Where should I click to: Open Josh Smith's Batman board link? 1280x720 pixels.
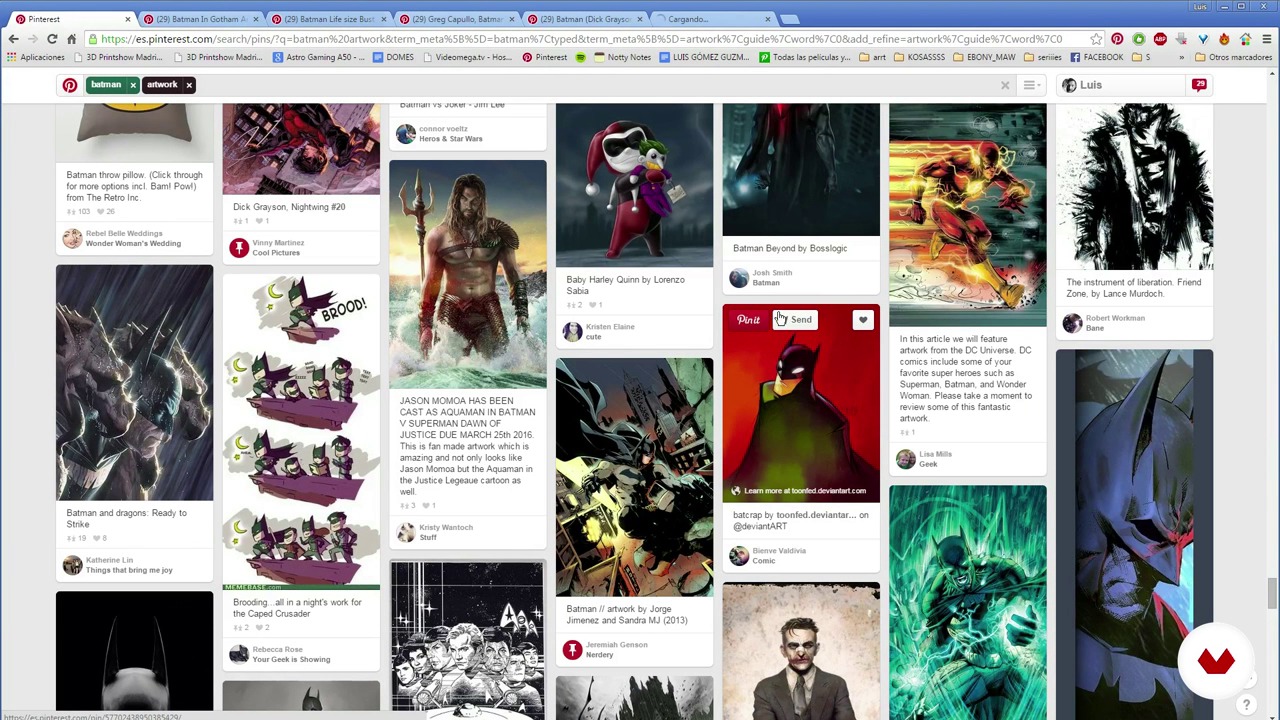point(766,283)
